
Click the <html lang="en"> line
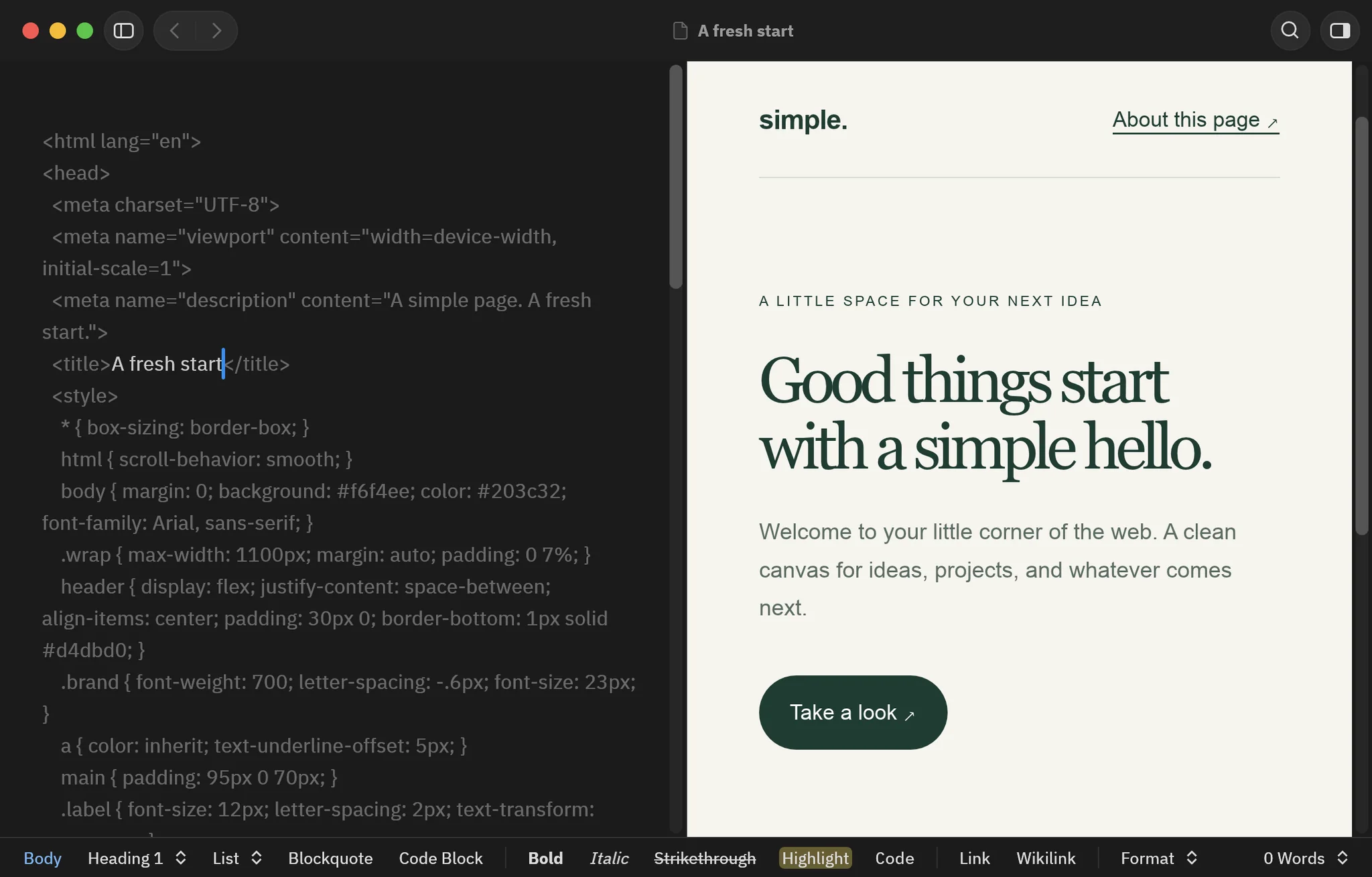[121, 141]
